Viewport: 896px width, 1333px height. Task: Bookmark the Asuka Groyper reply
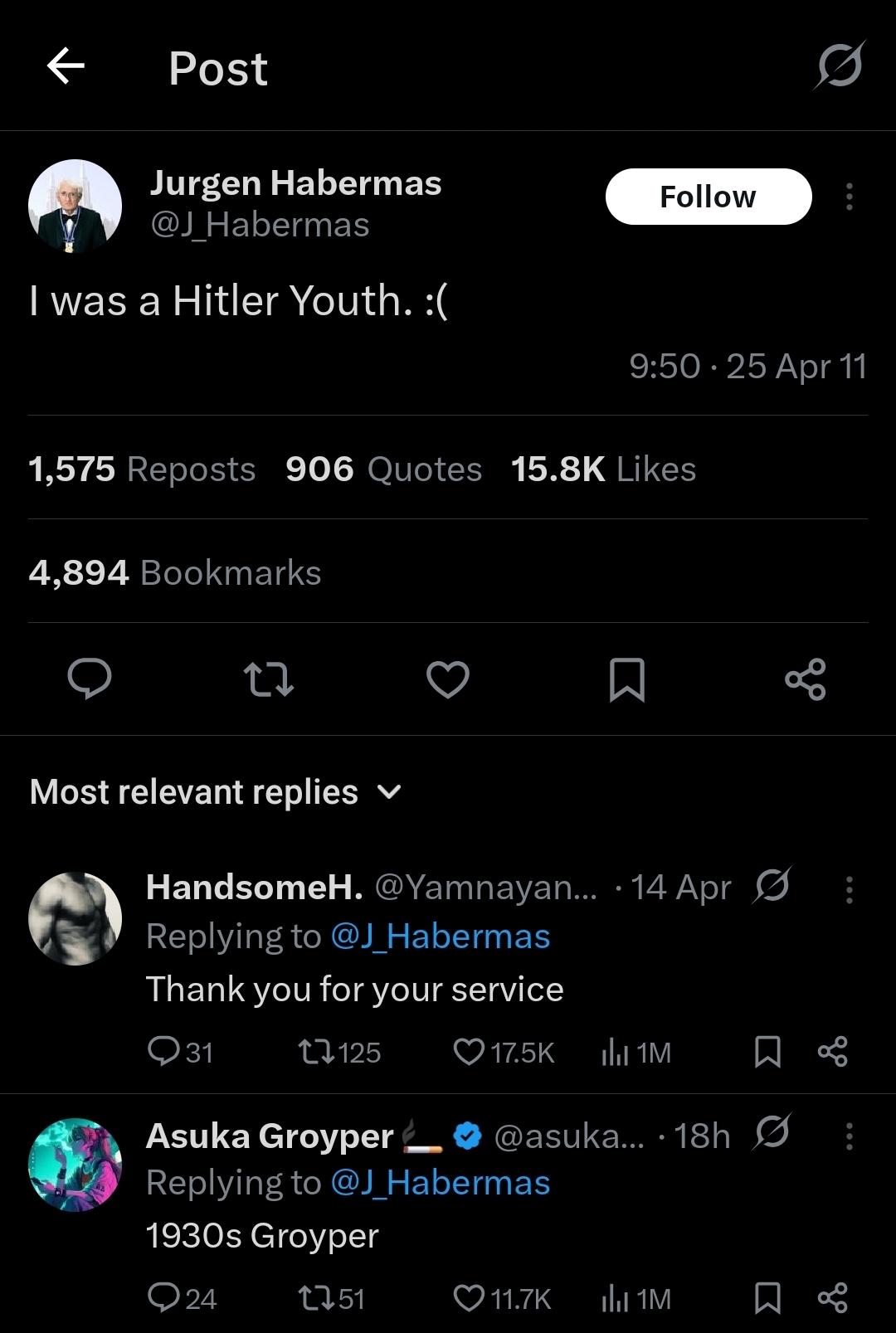(x=767, y=1298)
